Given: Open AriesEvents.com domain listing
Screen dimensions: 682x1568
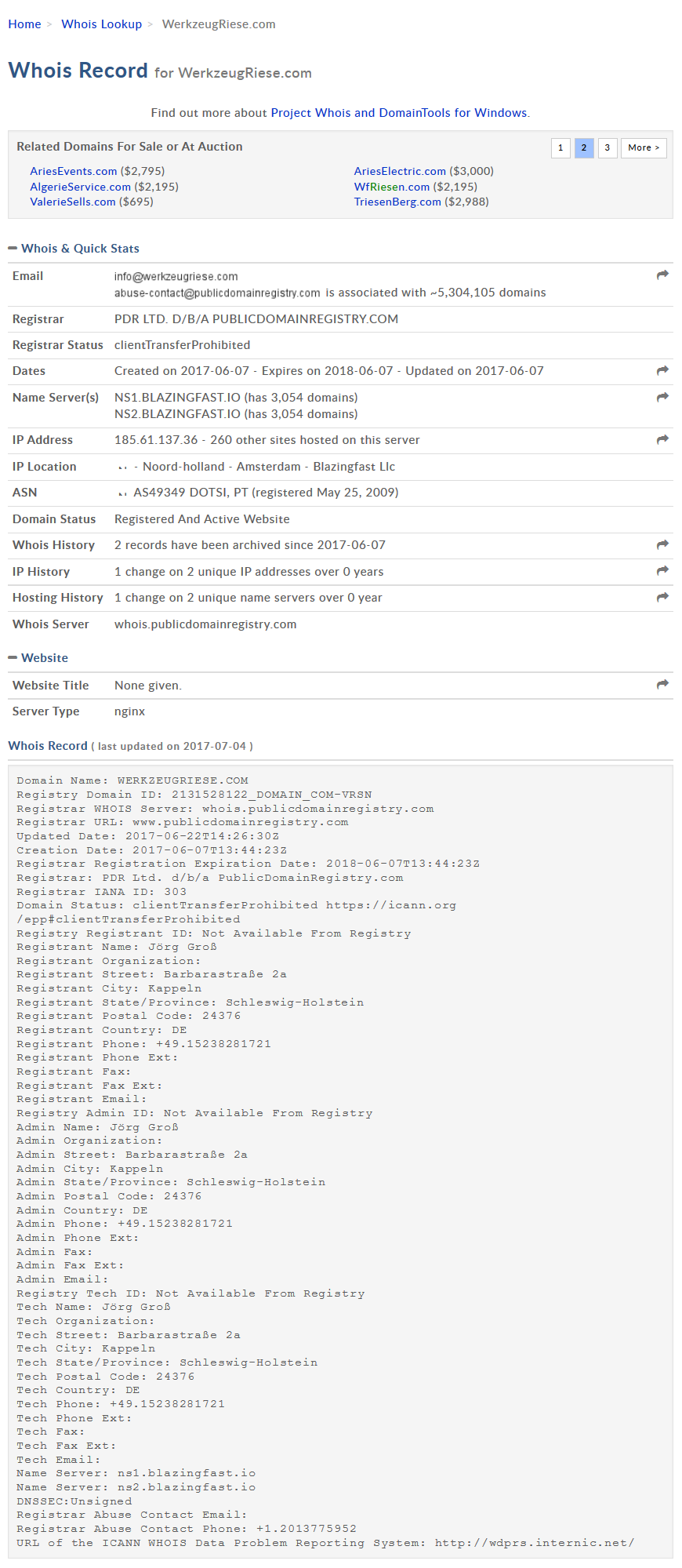Looking at the screenshot, I should point(74,171).
